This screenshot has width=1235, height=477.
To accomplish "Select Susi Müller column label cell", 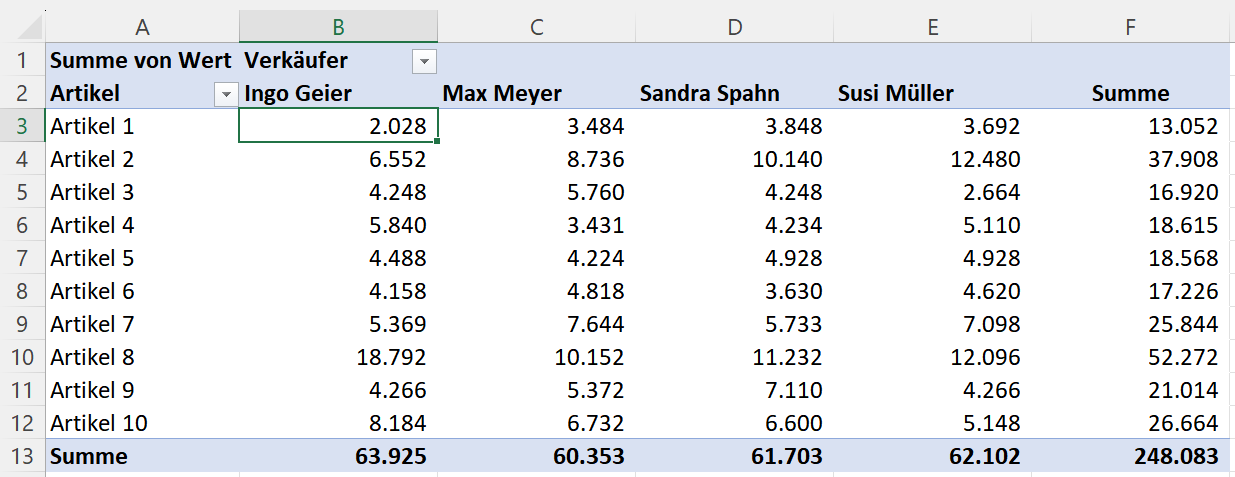I will pyautogui.click(x=932, y=93).
